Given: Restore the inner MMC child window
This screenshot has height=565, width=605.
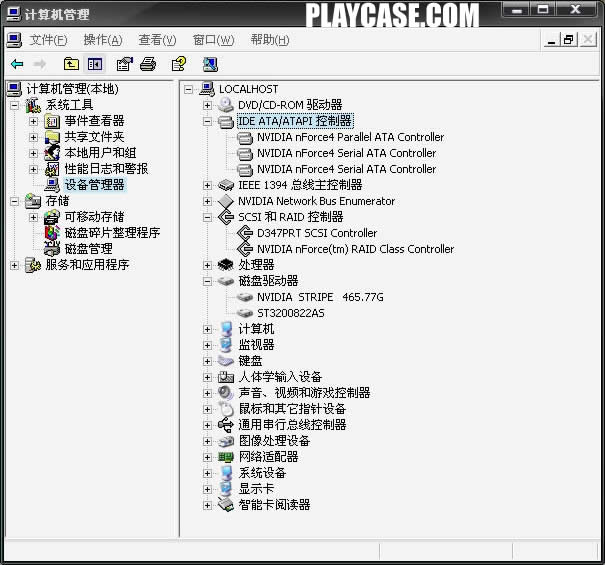Looking at the screenshot, I should point(570,40).
